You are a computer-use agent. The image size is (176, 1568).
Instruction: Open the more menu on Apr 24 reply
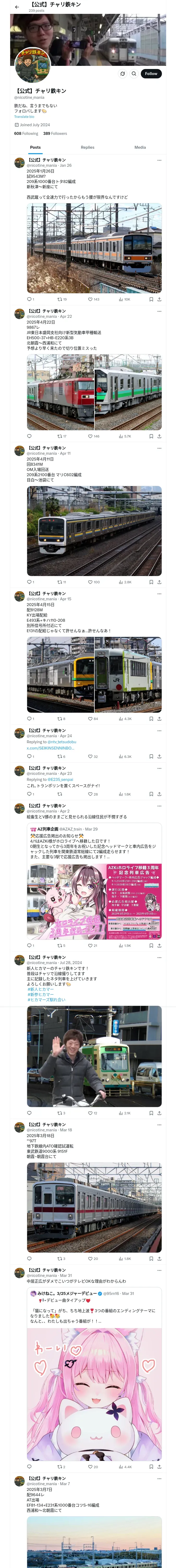(159, 730)
